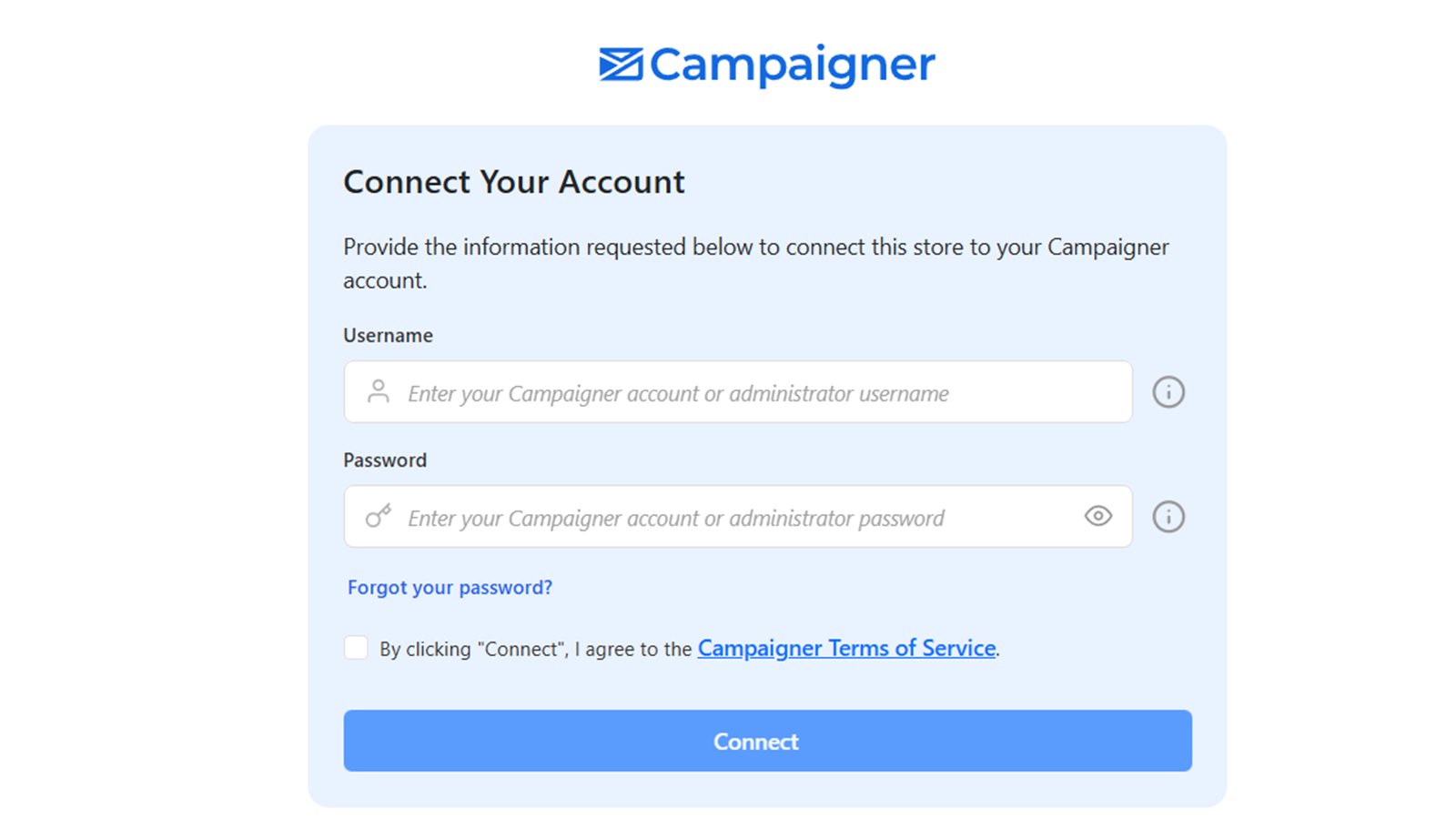Open the info icon beside the Username field
1456x819 pixels.
coord(1168,391)
